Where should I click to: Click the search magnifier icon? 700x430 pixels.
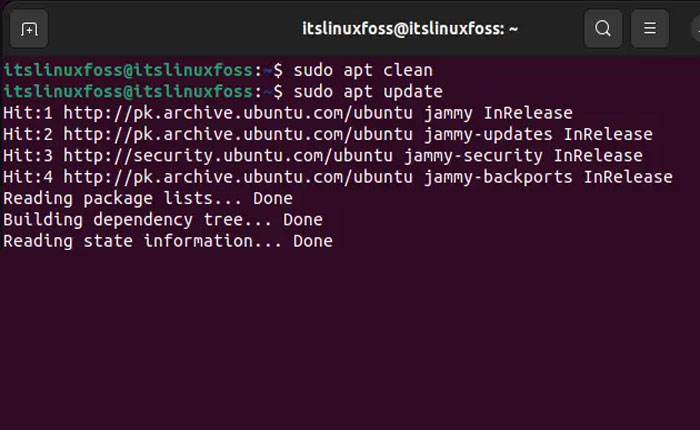point(603,28)
